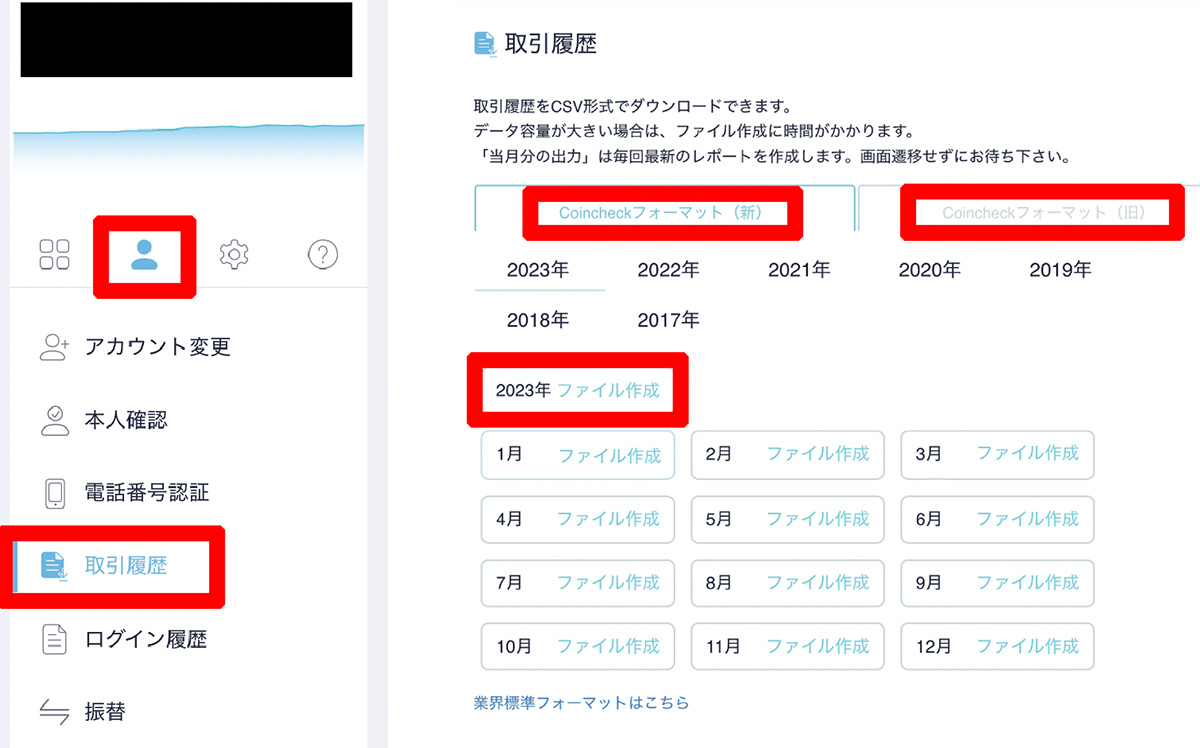This screenshot has width=1200, height=748.
Task: Click the 電話番号認証 phone icon
Action: pos(54,493)
